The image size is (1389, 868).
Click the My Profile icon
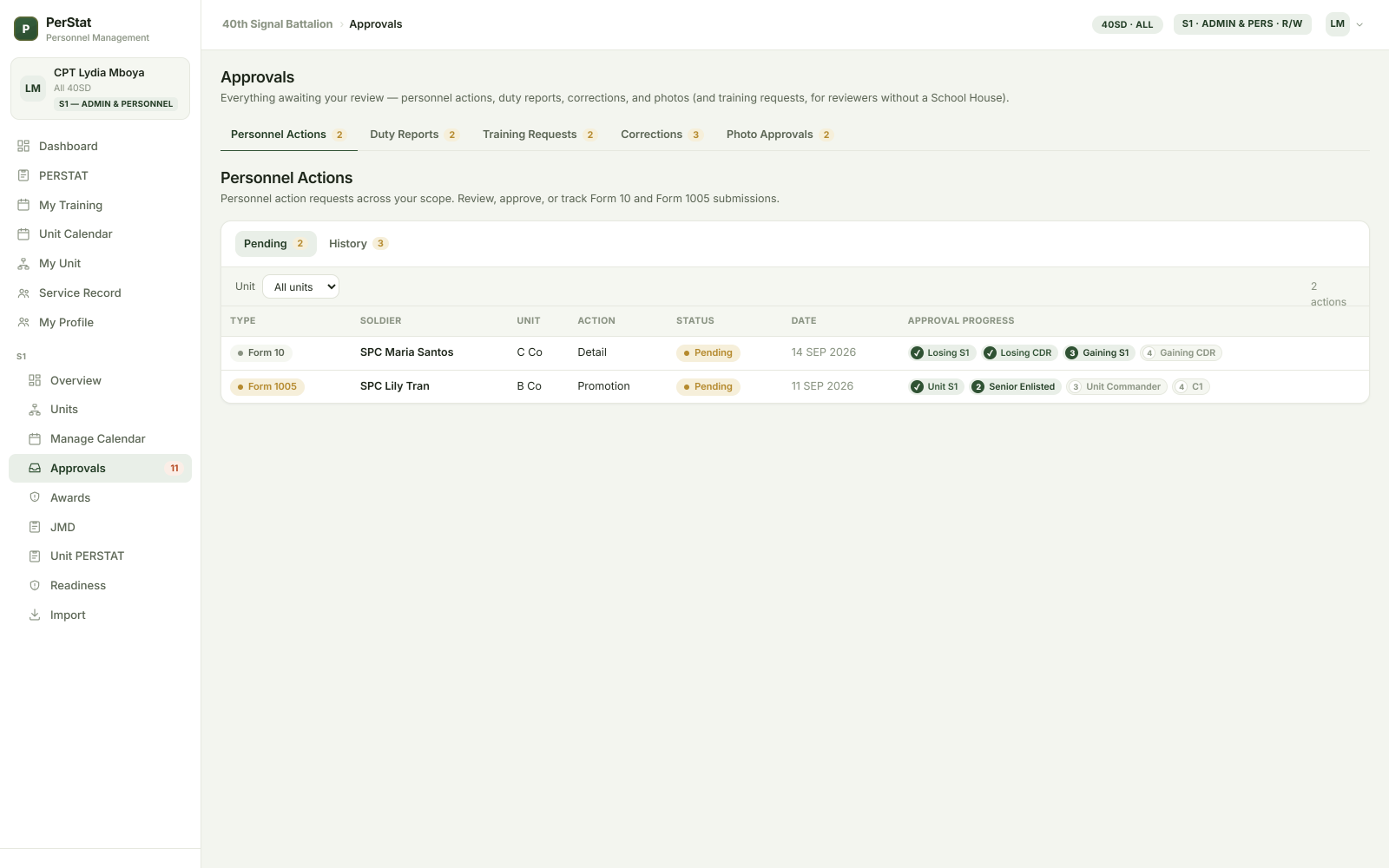click(23, 322)
